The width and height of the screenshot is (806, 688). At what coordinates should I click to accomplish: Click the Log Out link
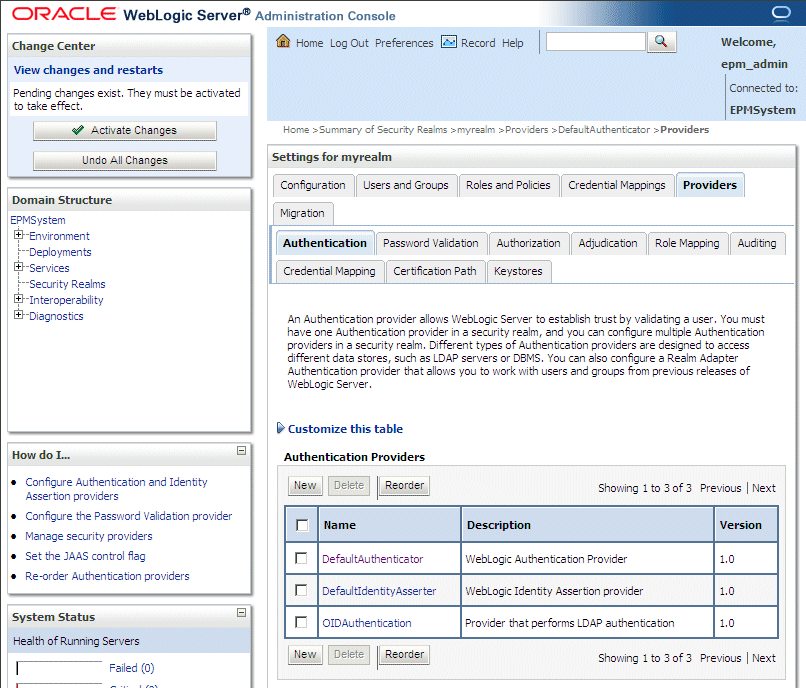(350, 43)
